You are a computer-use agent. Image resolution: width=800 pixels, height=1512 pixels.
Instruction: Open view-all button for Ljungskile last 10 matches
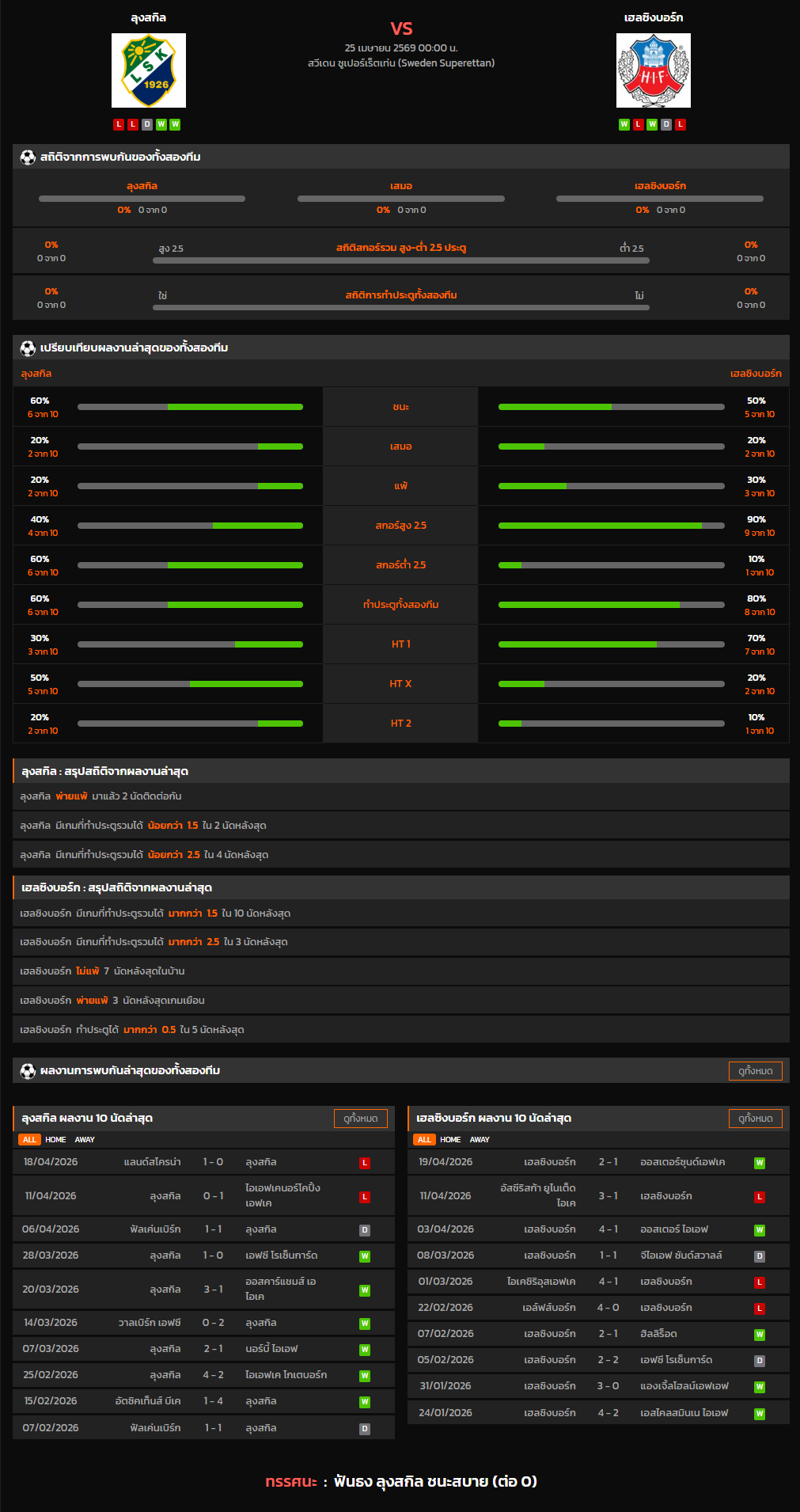coord(361,1119)
